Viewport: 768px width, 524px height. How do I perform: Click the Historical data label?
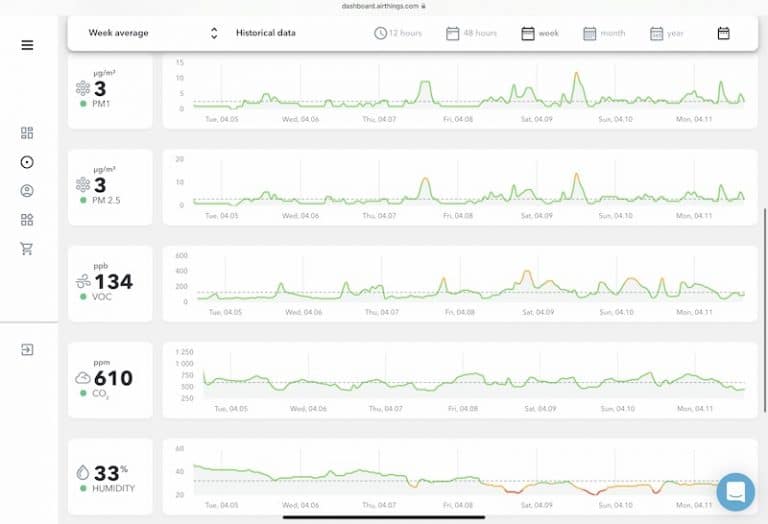point(266,33)
